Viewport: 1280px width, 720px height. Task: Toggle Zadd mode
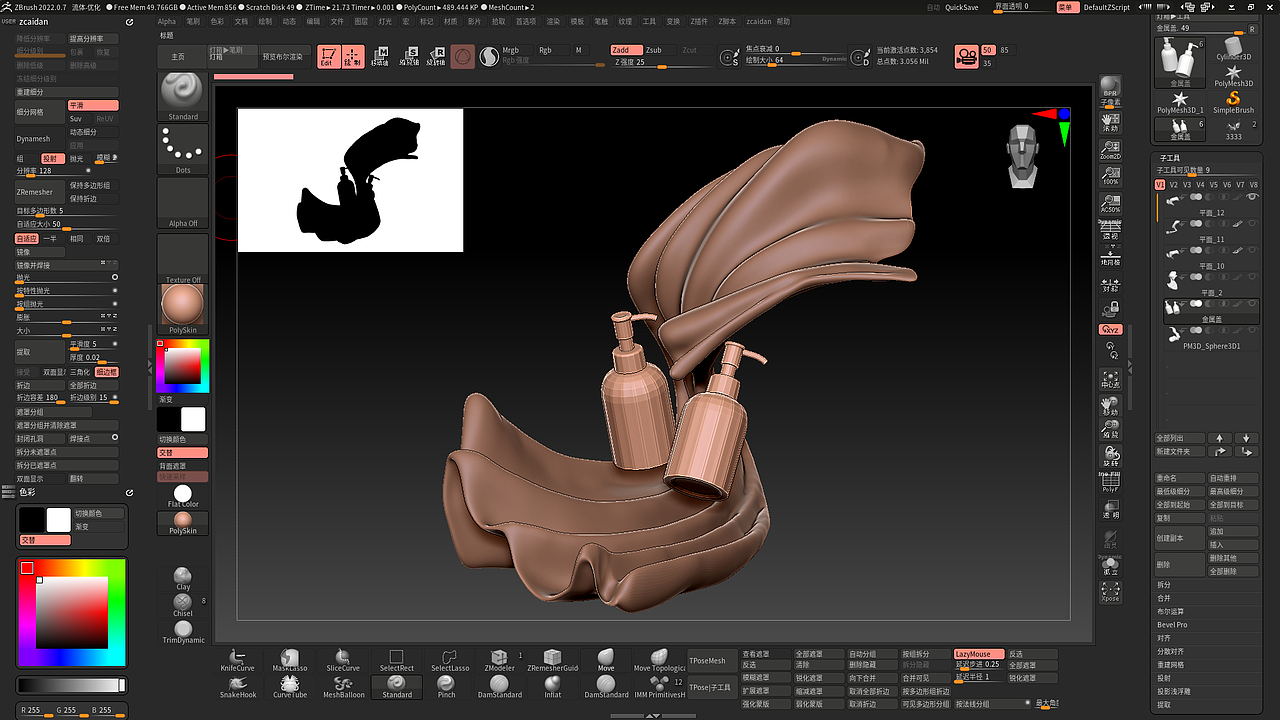click(x=625, y=50)
